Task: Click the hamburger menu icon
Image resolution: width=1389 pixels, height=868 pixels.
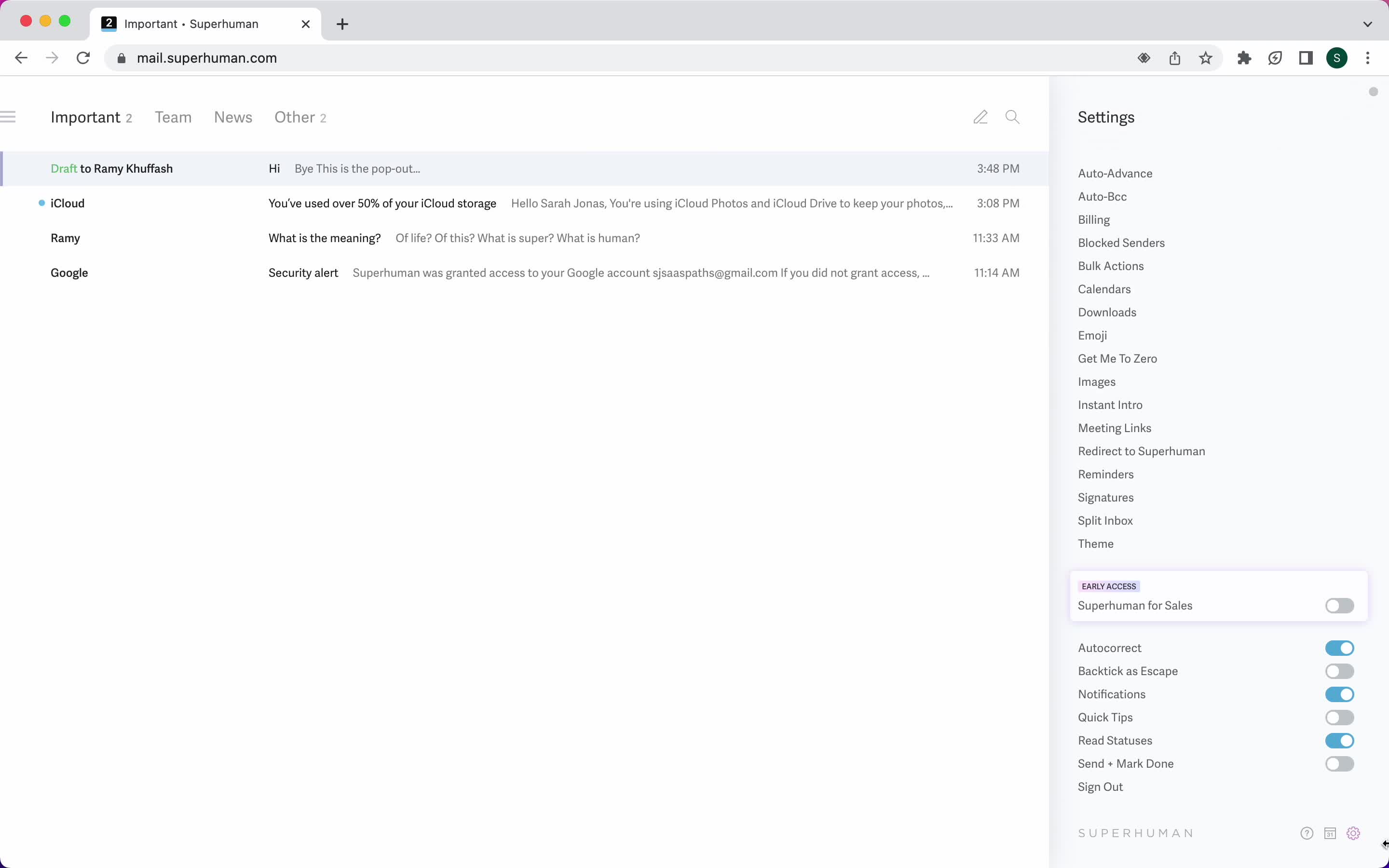Action: 9,117
